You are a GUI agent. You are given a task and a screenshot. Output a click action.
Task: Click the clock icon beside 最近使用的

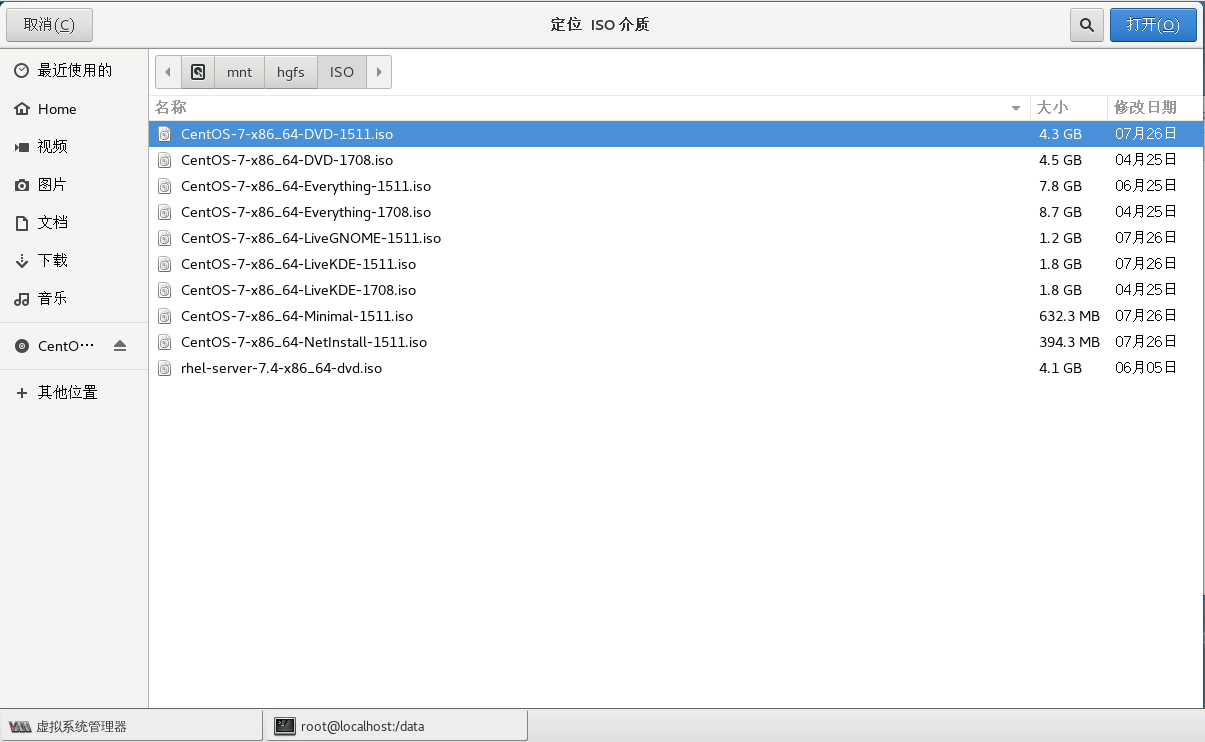coord(21,71)
